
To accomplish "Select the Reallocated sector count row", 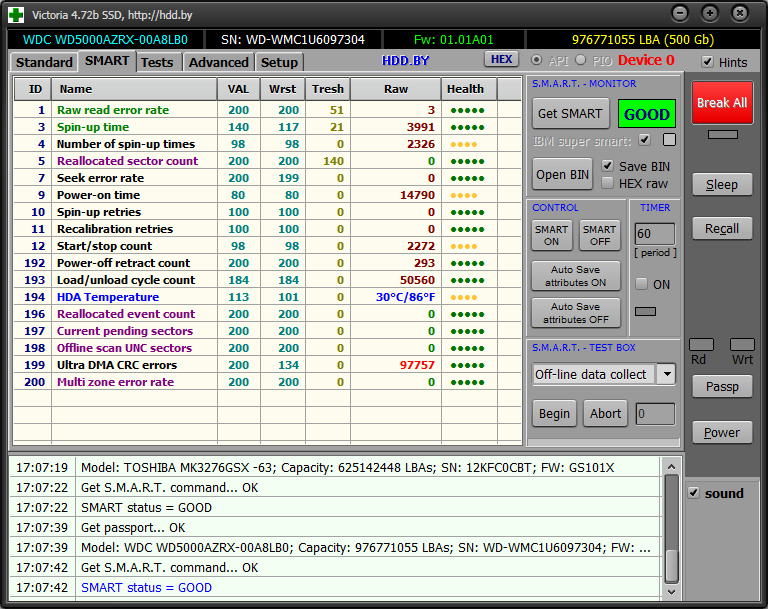I will pyautogui.click(x=267, y=161).
